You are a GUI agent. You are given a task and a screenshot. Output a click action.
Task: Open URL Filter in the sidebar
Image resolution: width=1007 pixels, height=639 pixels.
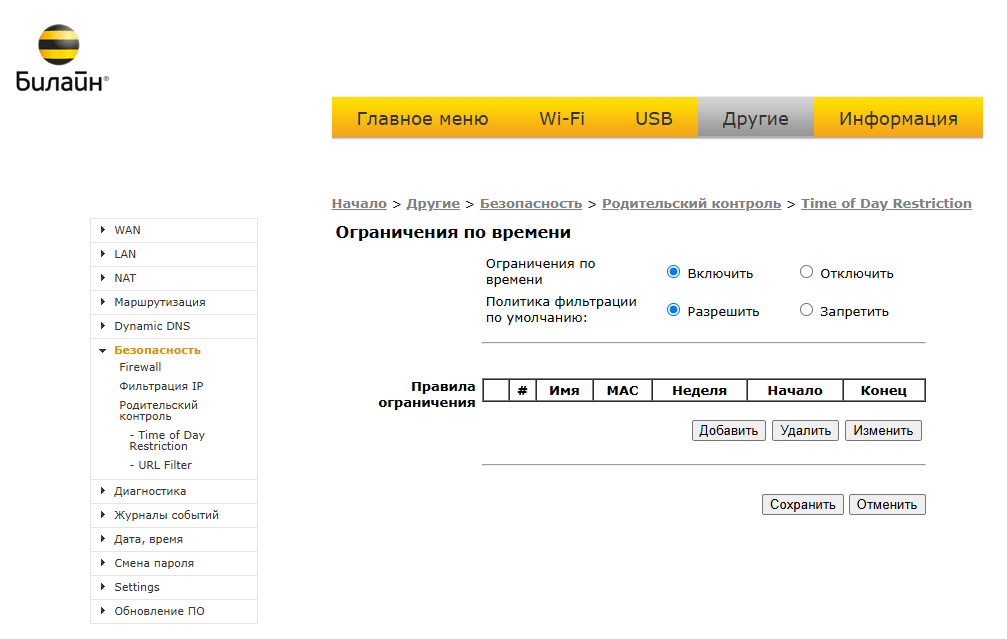pos(164,465)
